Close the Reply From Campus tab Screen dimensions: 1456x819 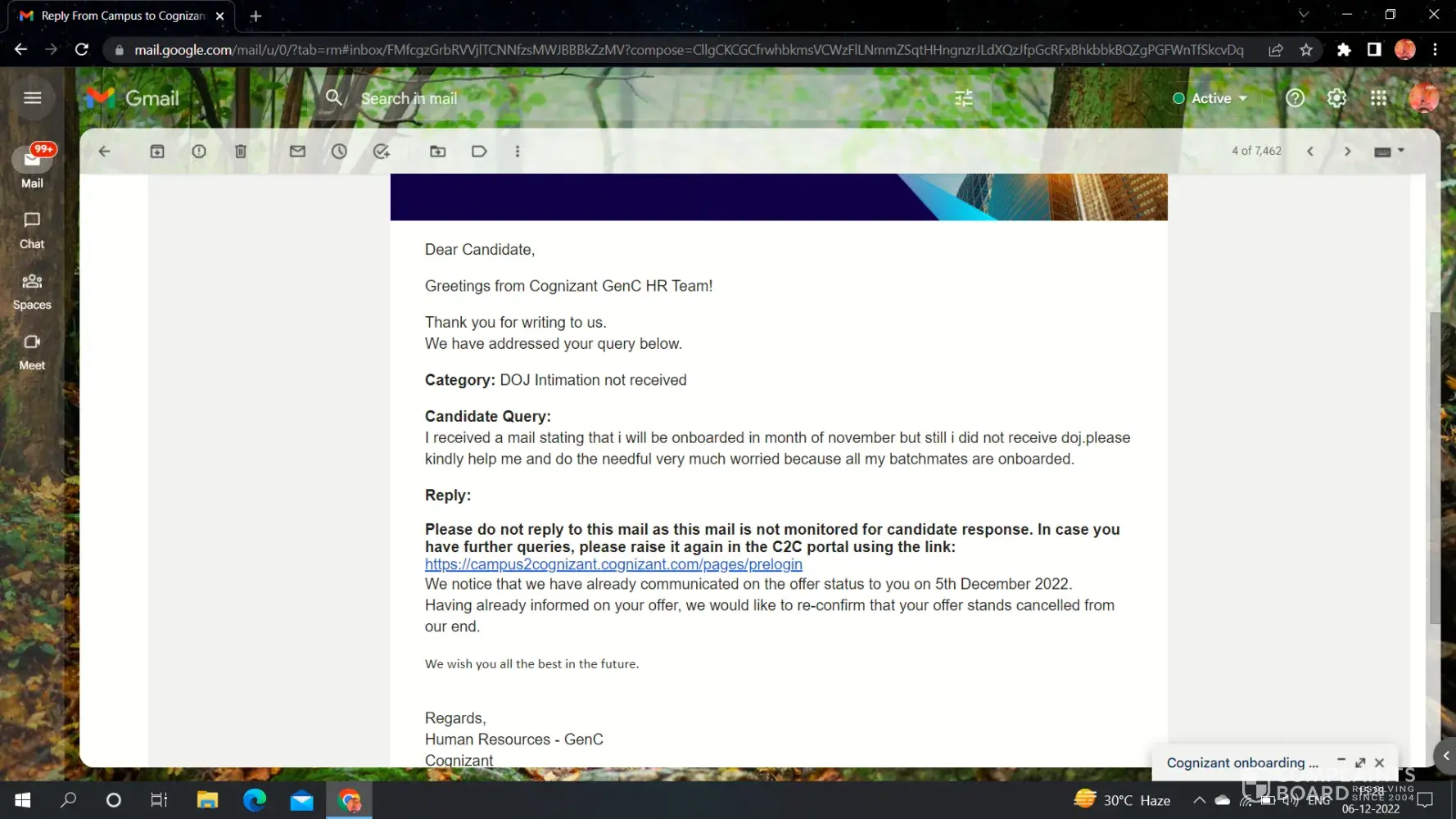219,16
